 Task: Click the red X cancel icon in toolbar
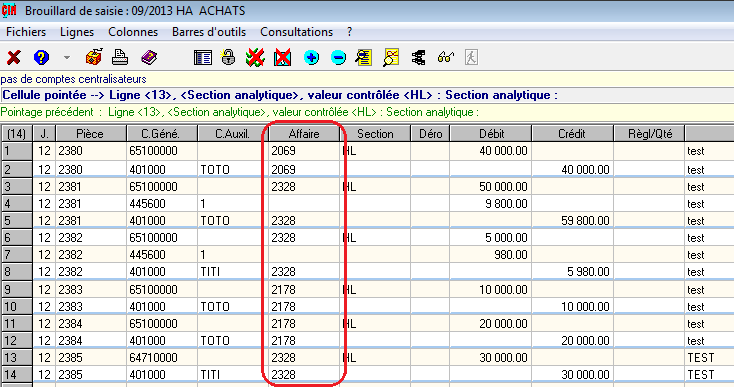coord(14,58)
